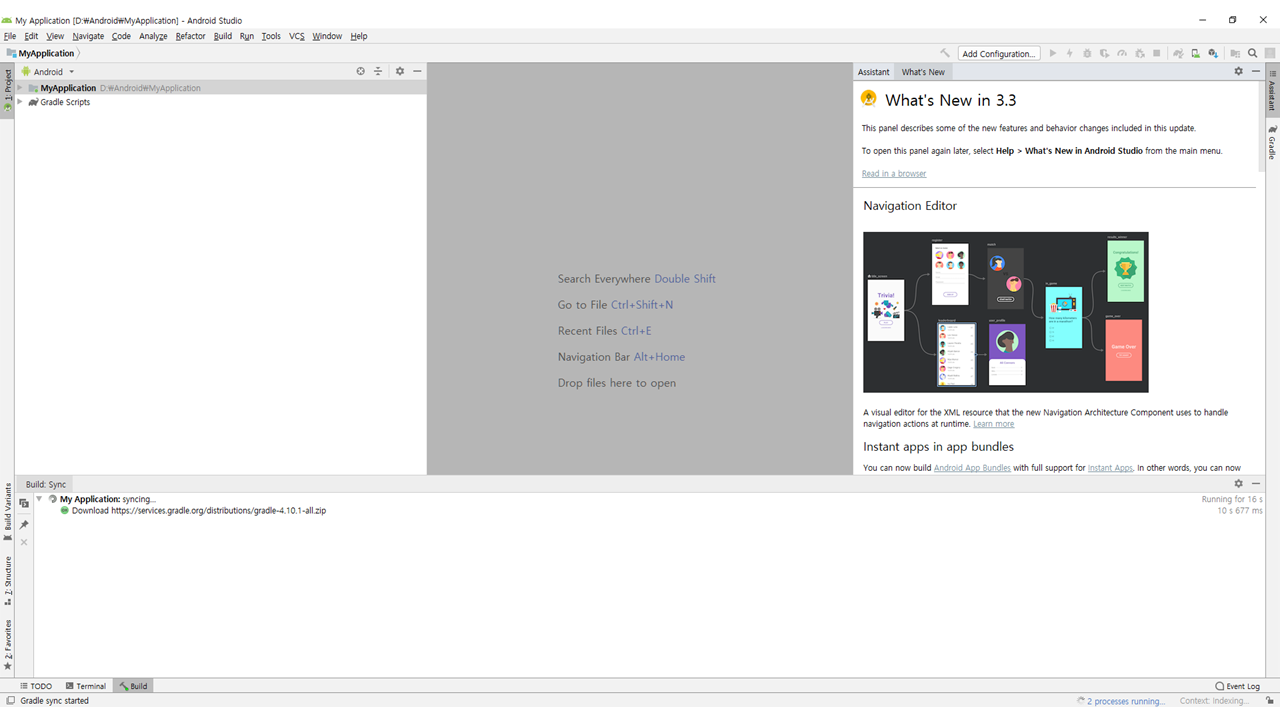Click the Navigation Editor preview image

click(x=1005, y=312)
